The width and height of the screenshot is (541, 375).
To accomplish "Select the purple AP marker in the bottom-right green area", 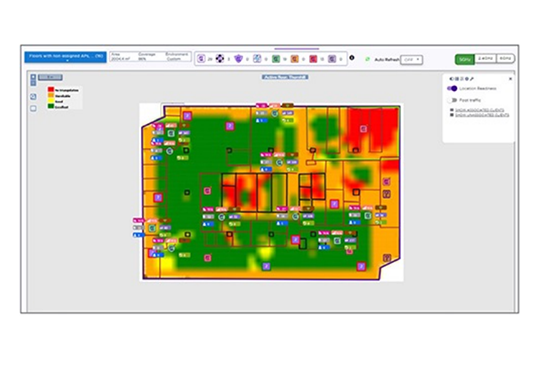I will pyautogui.click(x=361, y=266).
